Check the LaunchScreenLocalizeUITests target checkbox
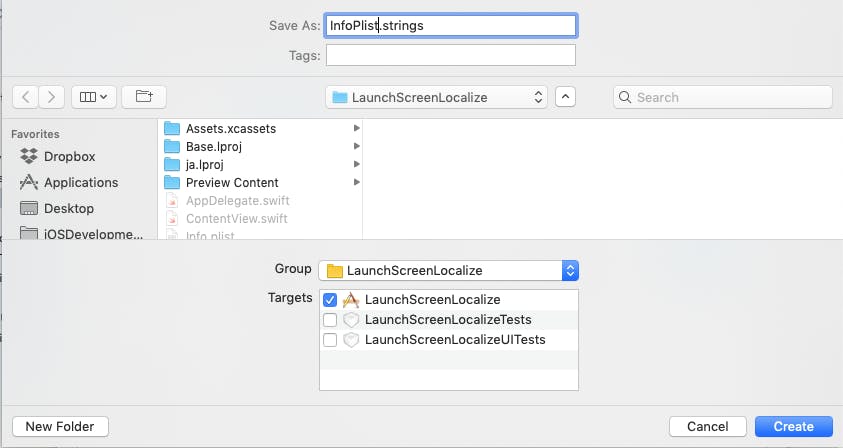 330,340
